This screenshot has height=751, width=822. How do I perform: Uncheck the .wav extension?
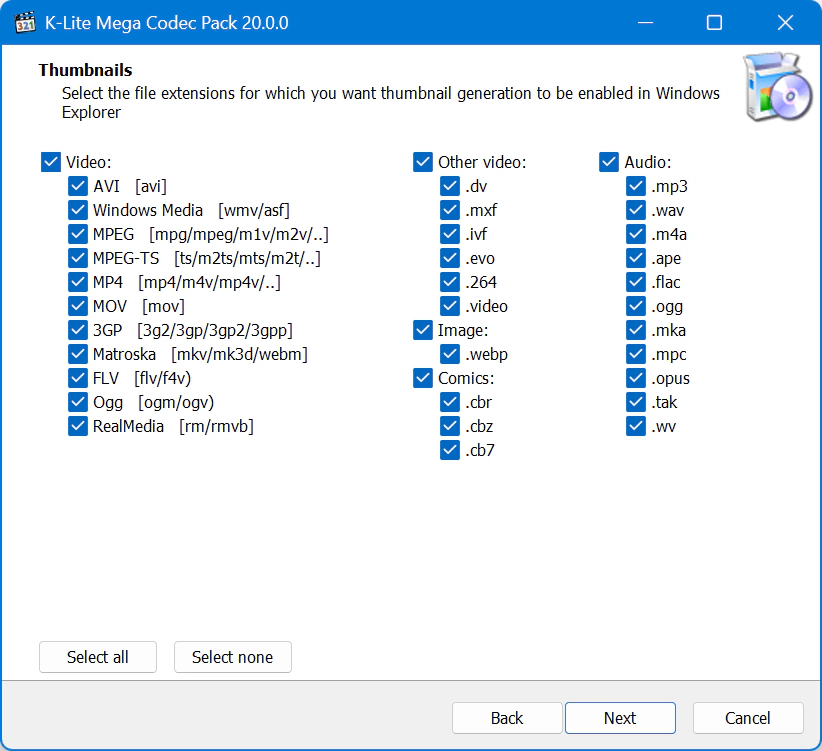click(636, 210)
